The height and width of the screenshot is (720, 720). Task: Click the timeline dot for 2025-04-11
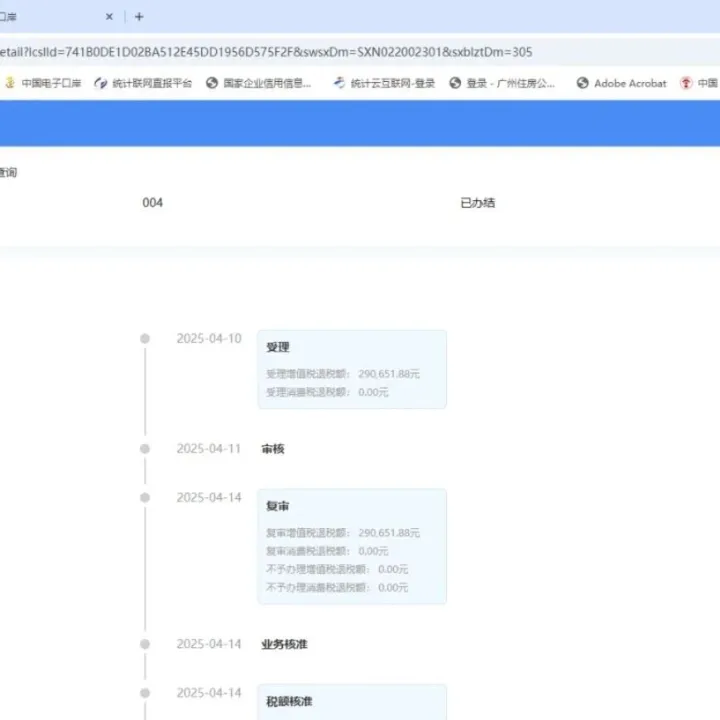click(145, 449)
